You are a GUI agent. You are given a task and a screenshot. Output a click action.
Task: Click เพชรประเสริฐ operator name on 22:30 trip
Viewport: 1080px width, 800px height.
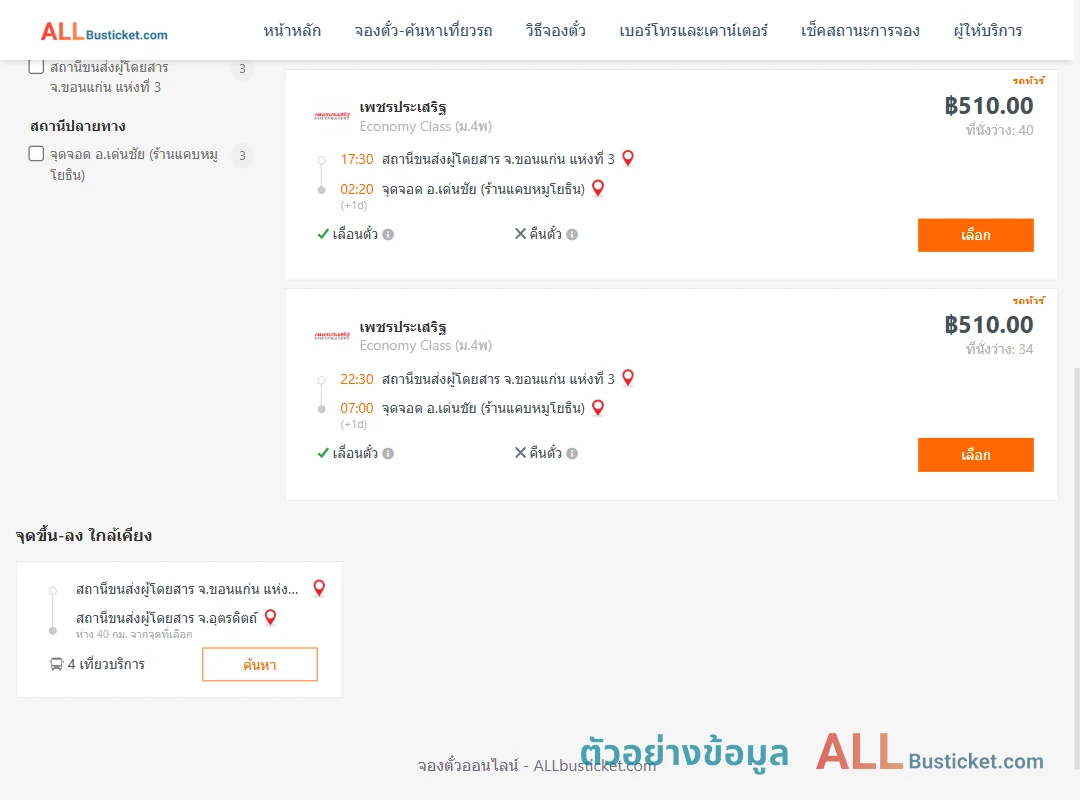pyautogui.click(x=403, y=327)
